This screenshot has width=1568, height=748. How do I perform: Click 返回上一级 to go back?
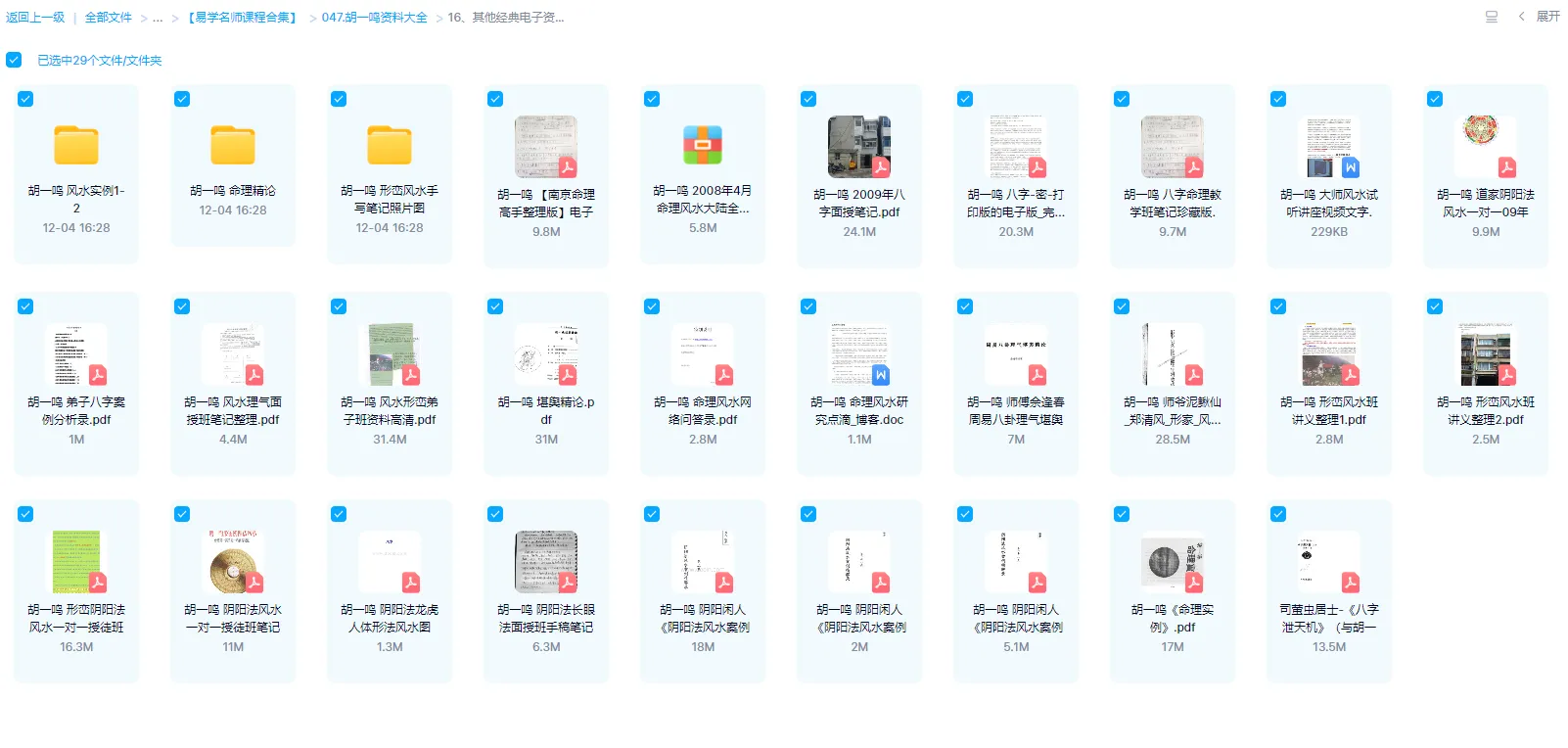(35, 18)
